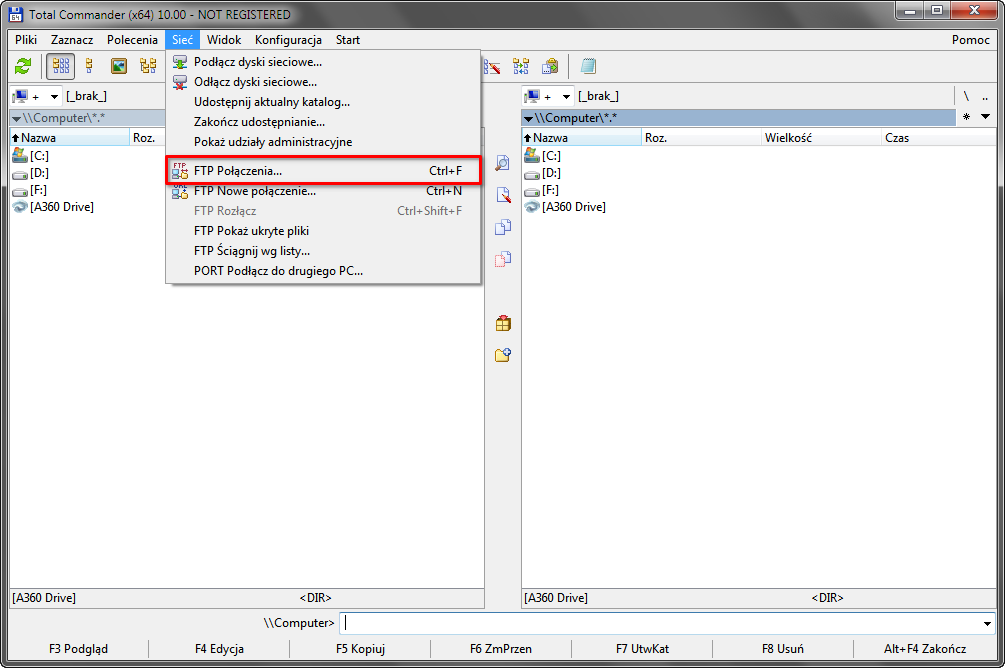The width and height of the screenshot is (1005, 668).
Task: Select Udostępnij aktualny katalog
Action: [323, 102]
